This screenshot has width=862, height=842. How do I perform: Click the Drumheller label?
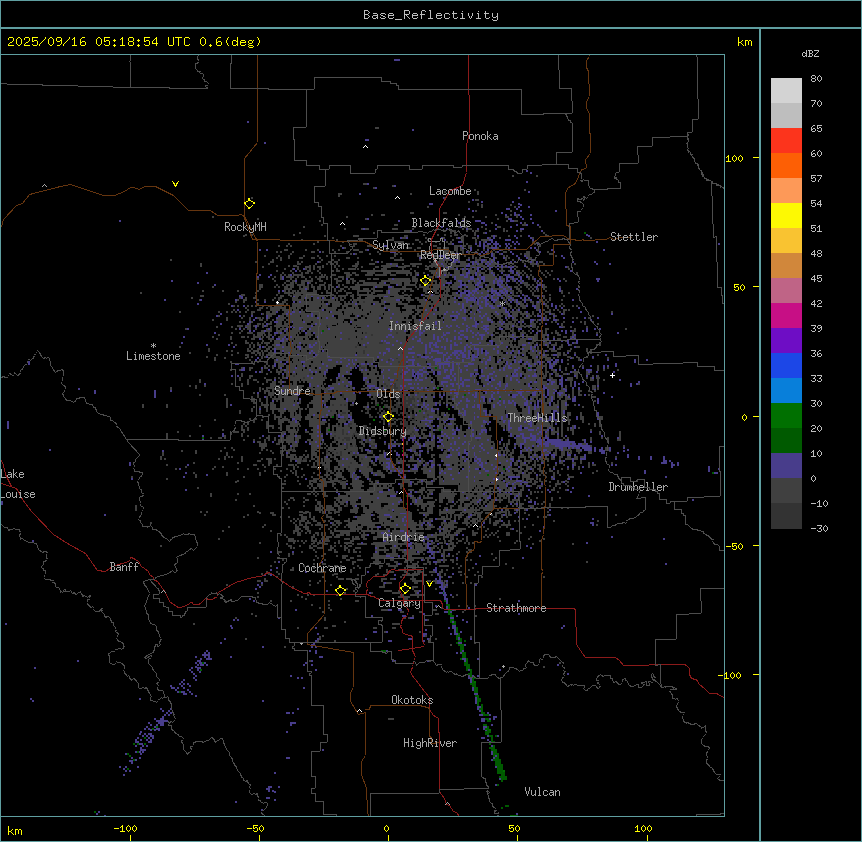pyautogui.click(x=638, y=487)
